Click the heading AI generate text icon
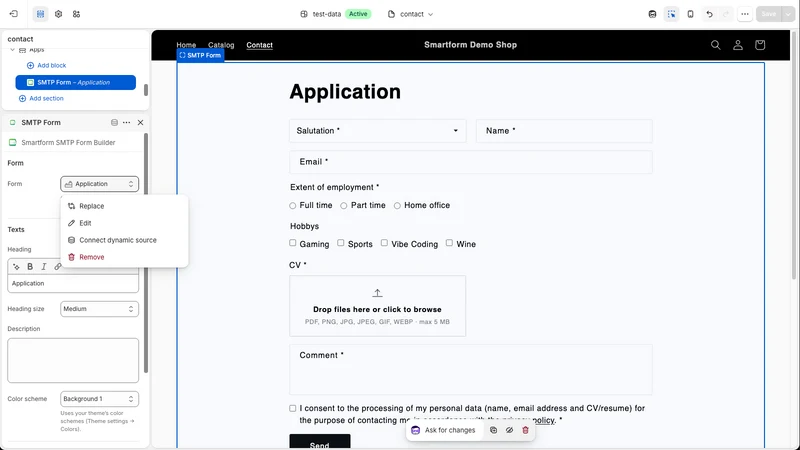Screen dimensions: 800x450 click(16, 266)
